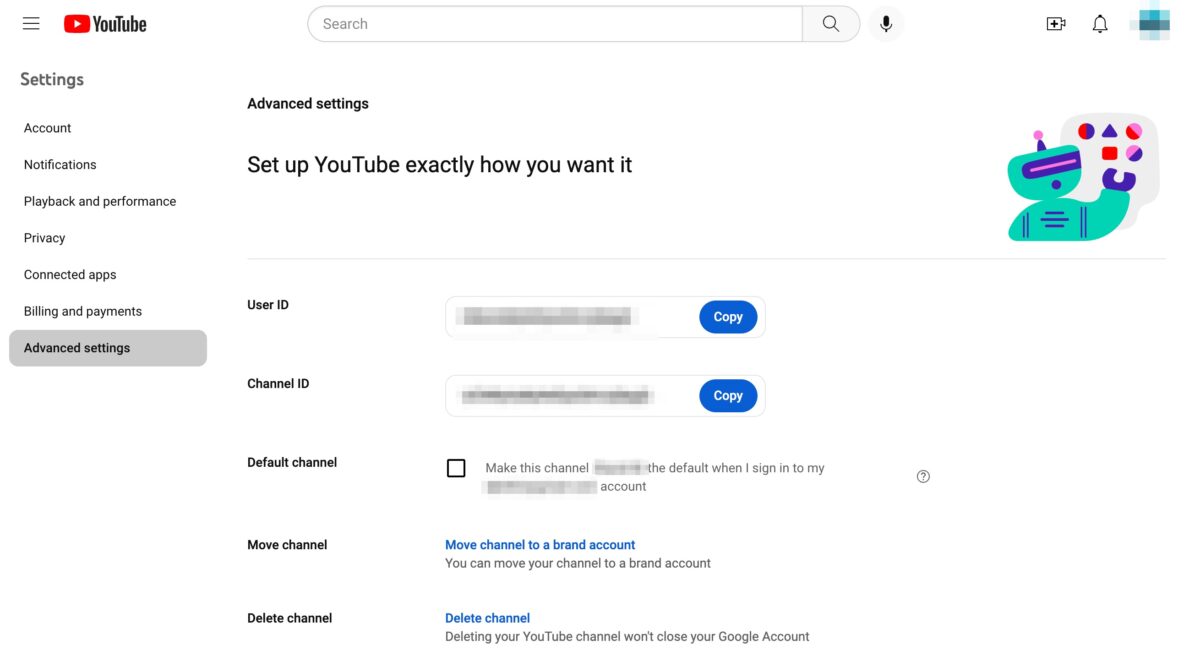Open the account avatar menu

tap(1152, 24)
